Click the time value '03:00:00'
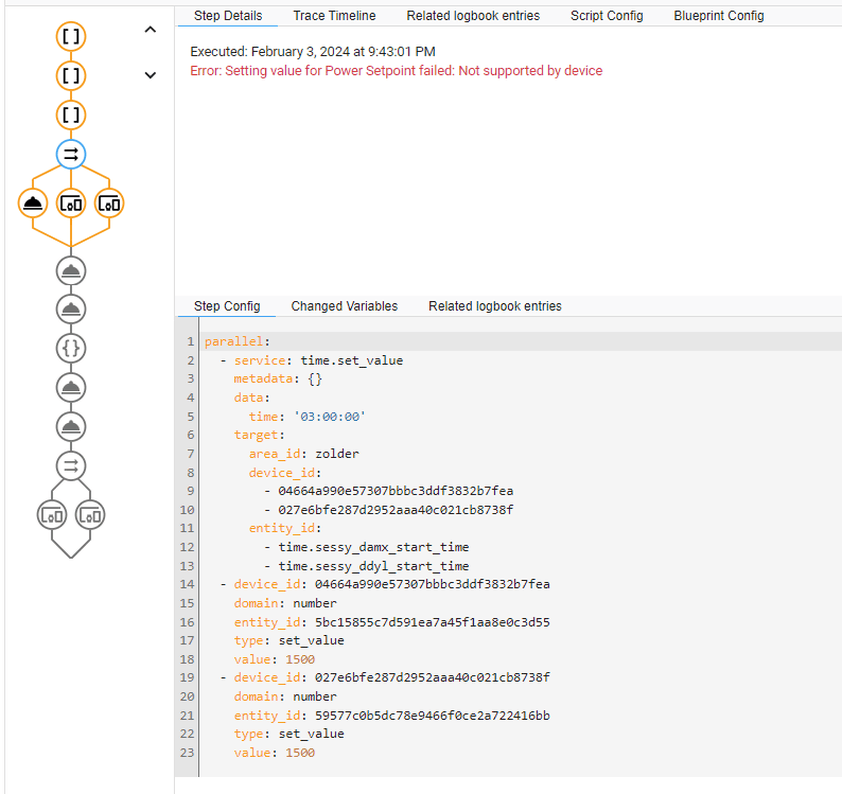842x794 pixels. click(x=330, y=417)
